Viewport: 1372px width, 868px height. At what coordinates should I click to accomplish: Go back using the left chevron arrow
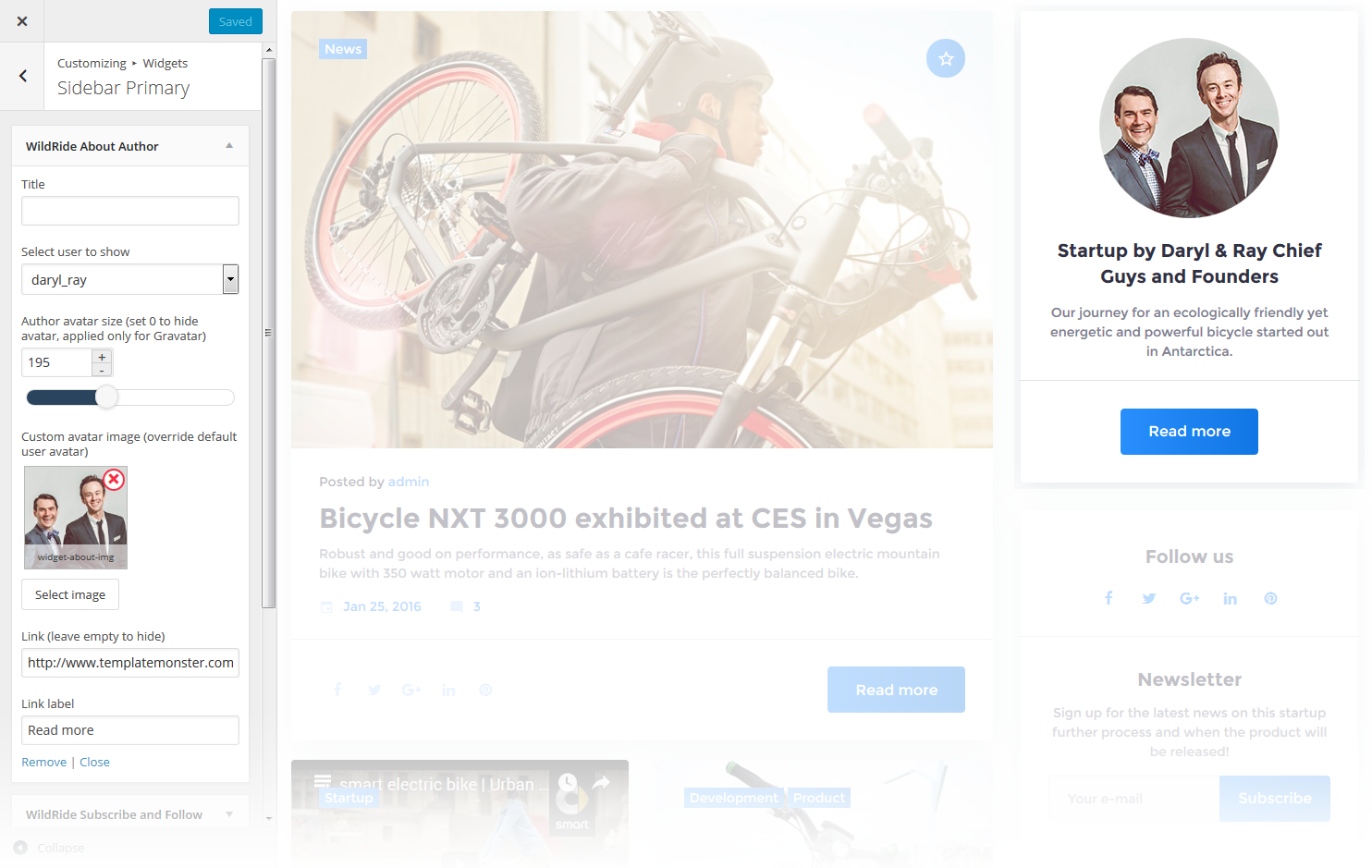[x=22, y=76]
